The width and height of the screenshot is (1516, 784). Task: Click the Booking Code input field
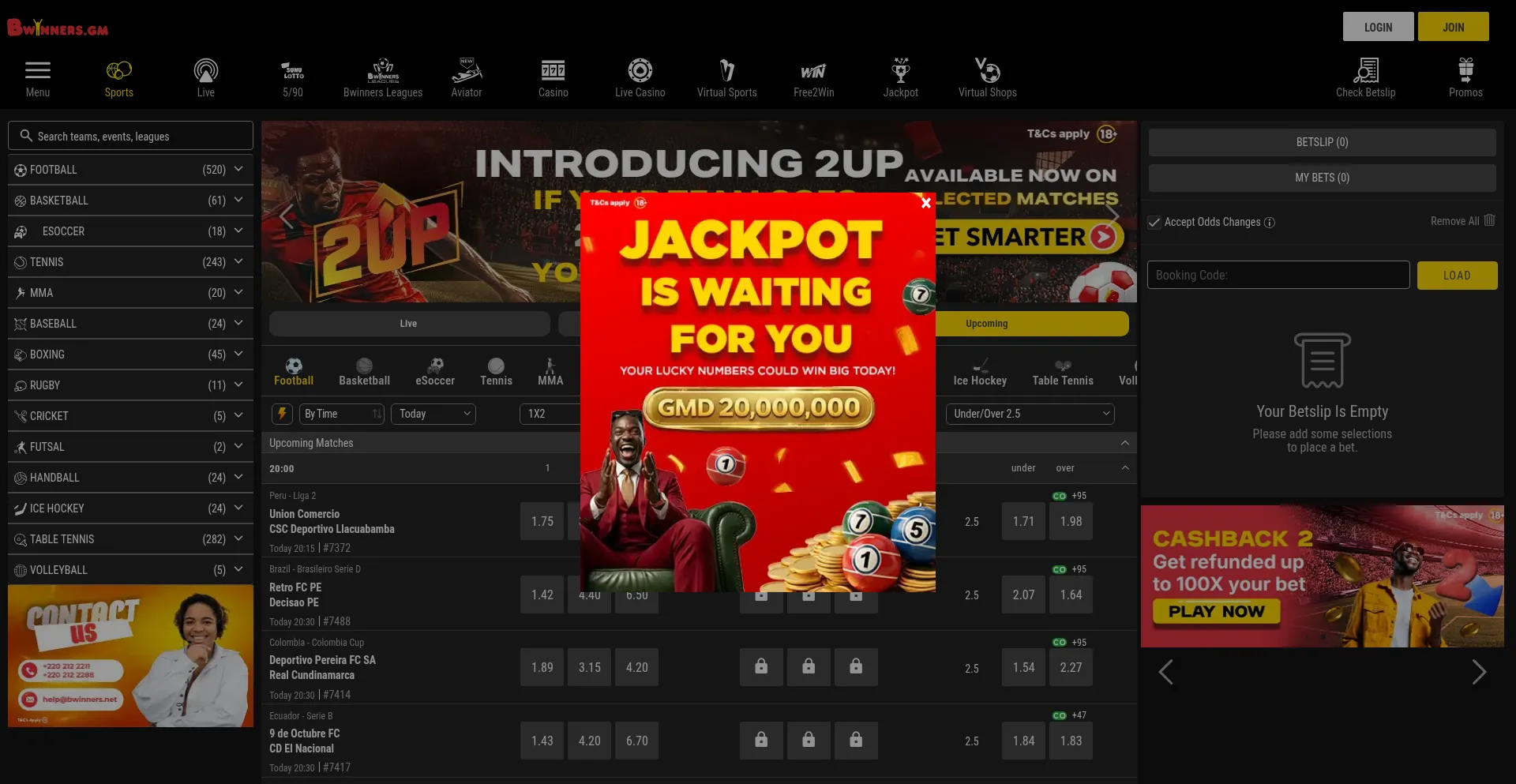click(1278, 275)
